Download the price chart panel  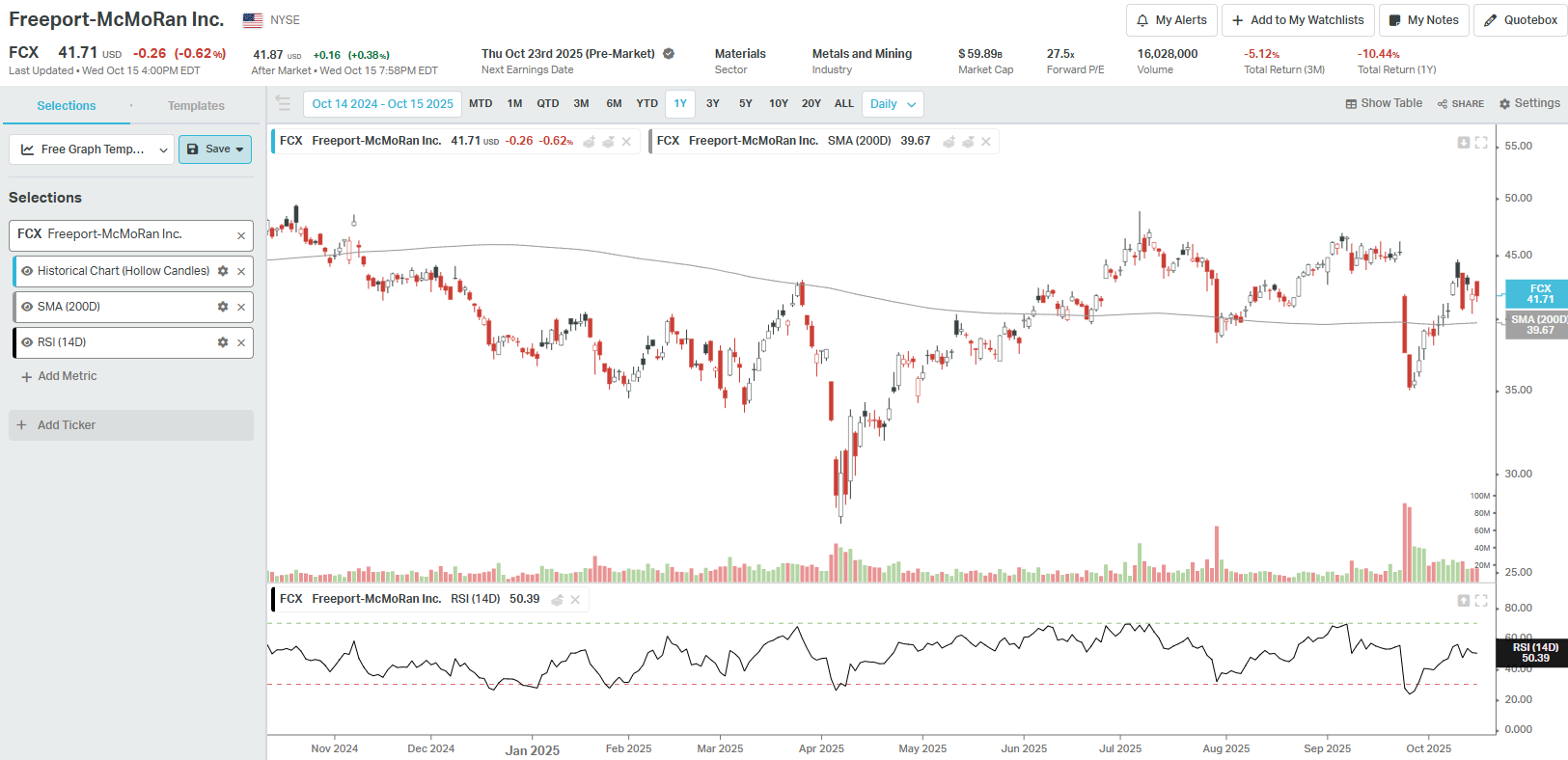click(x=1464, y=143)
